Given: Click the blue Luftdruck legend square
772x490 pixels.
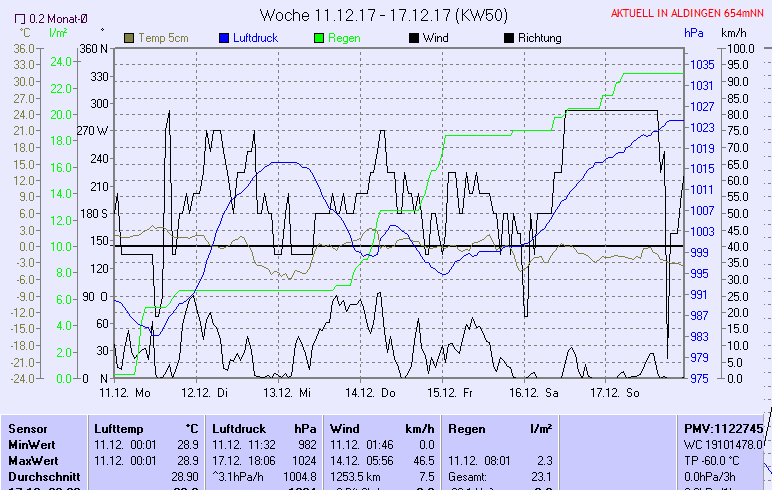Looking at the screenshot, I should point(224,38).
